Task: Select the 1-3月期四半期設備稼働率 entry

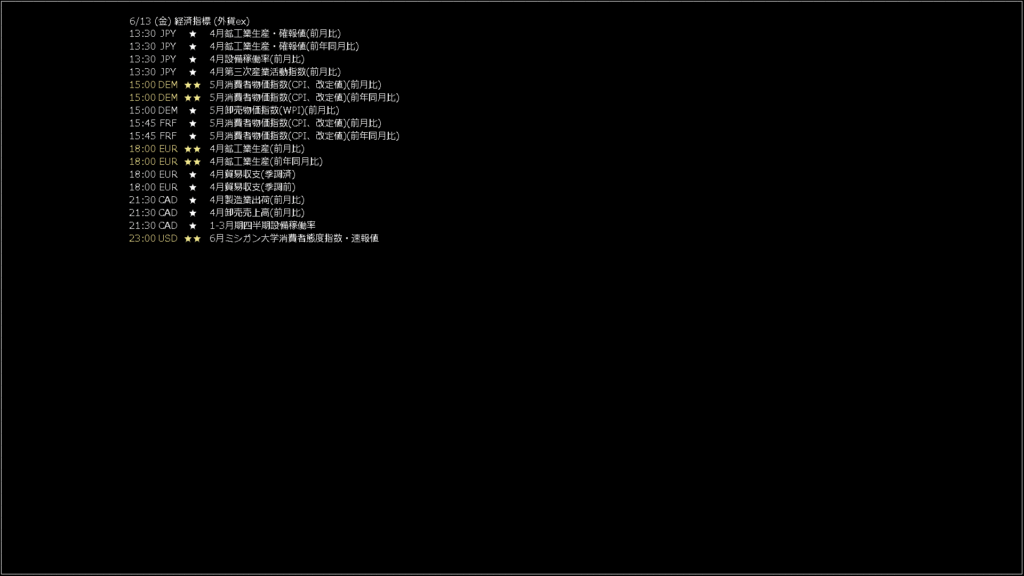Action: click(x=263, y=226)
